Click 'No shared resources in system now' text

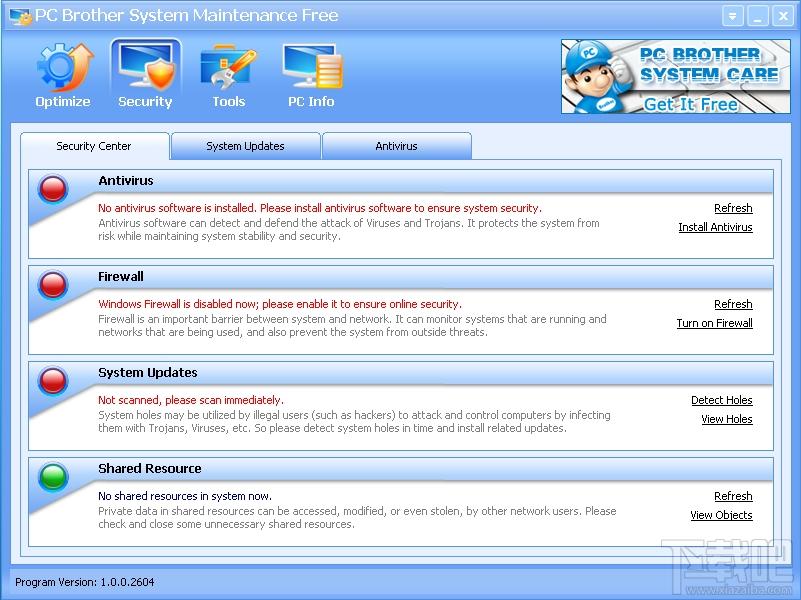185,496
